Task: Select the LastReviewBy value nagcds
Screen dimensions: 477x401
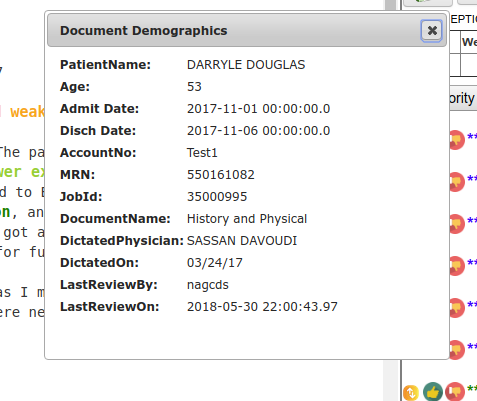Action: click(x=208, y=285)
